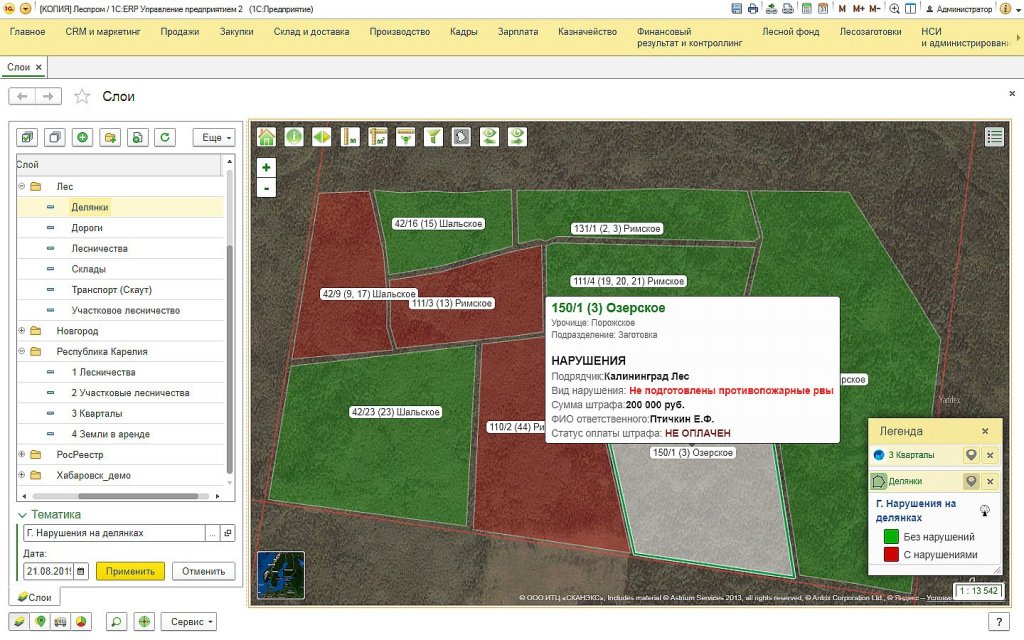Click the home icon on map toolbar
1024x640 pixels.
coord(266,136)
